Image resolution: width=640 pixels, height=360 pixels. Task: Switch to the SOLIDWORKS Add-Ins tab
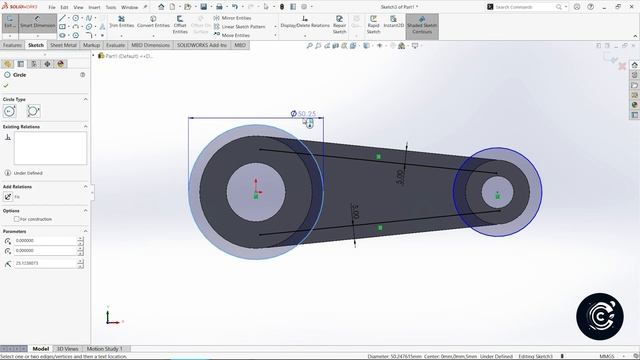(202, 45)
